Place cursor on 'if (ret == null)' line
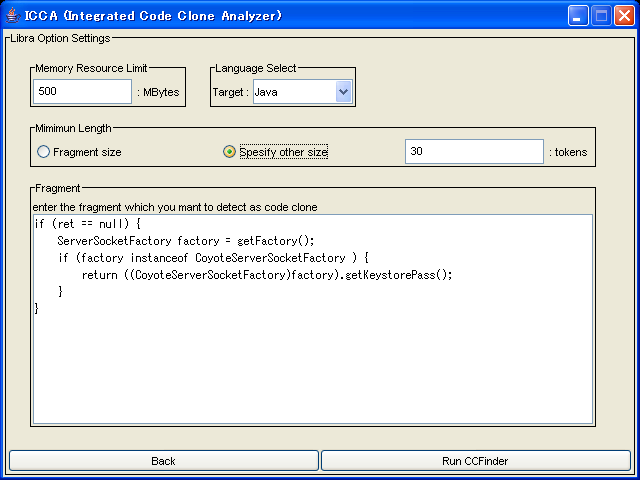640x480 pixels. pos(88,224)
